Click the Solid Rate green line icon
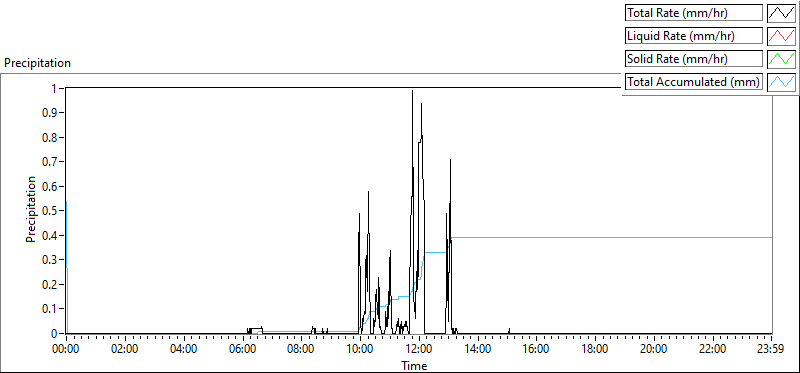The image size is (800, 373). [781, 59]
